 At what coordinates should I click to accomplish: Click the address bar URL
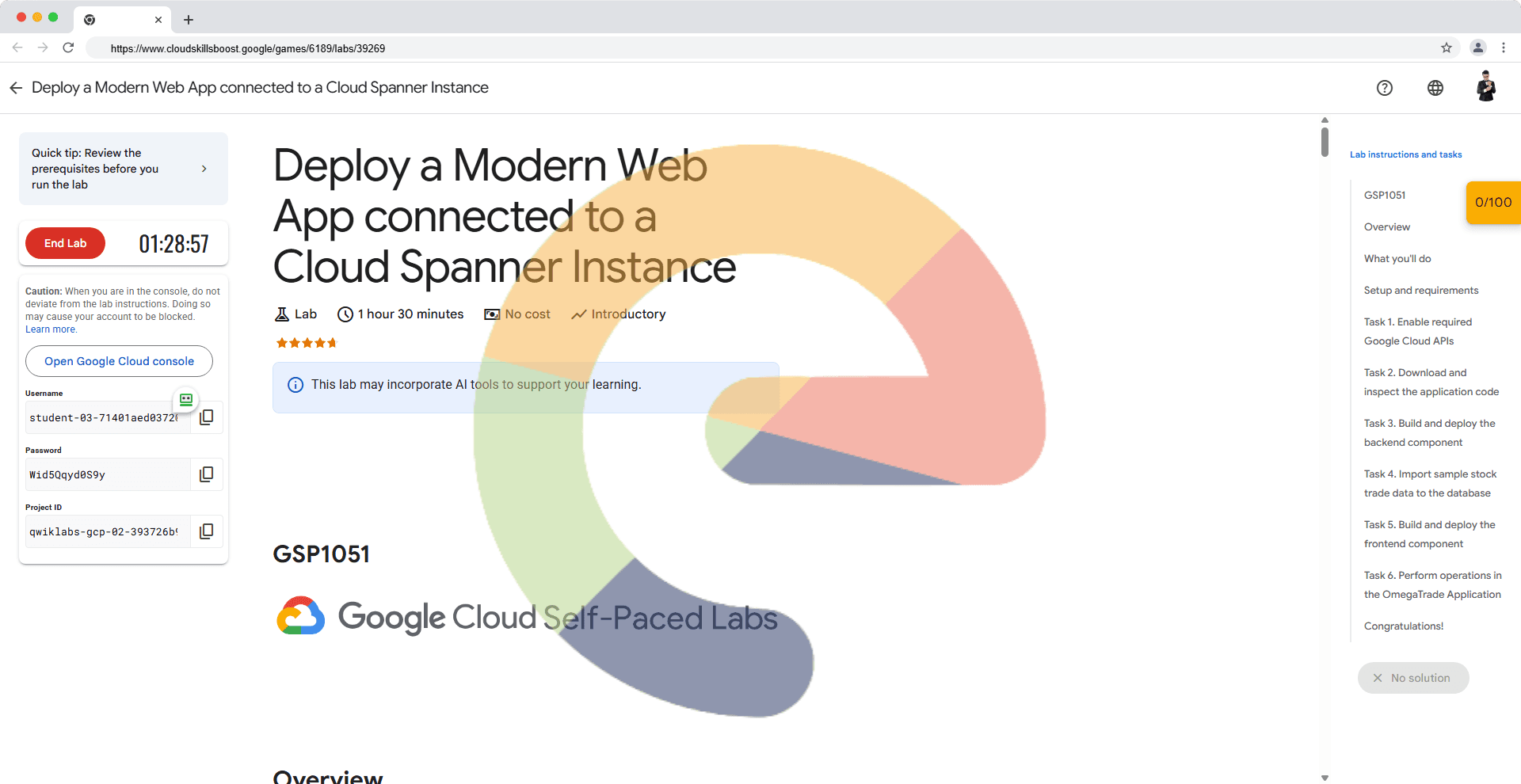point(248,48)
